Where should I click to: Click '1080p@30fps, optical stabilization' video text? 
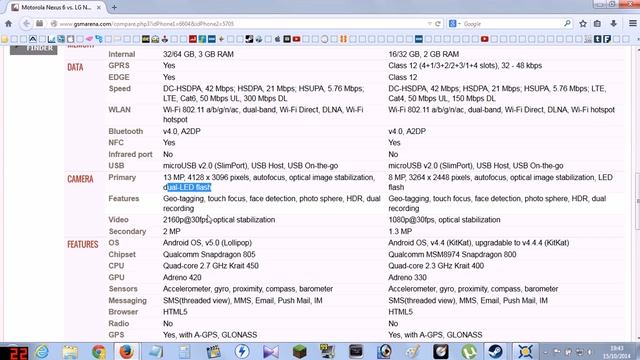[x=444, y=220]
